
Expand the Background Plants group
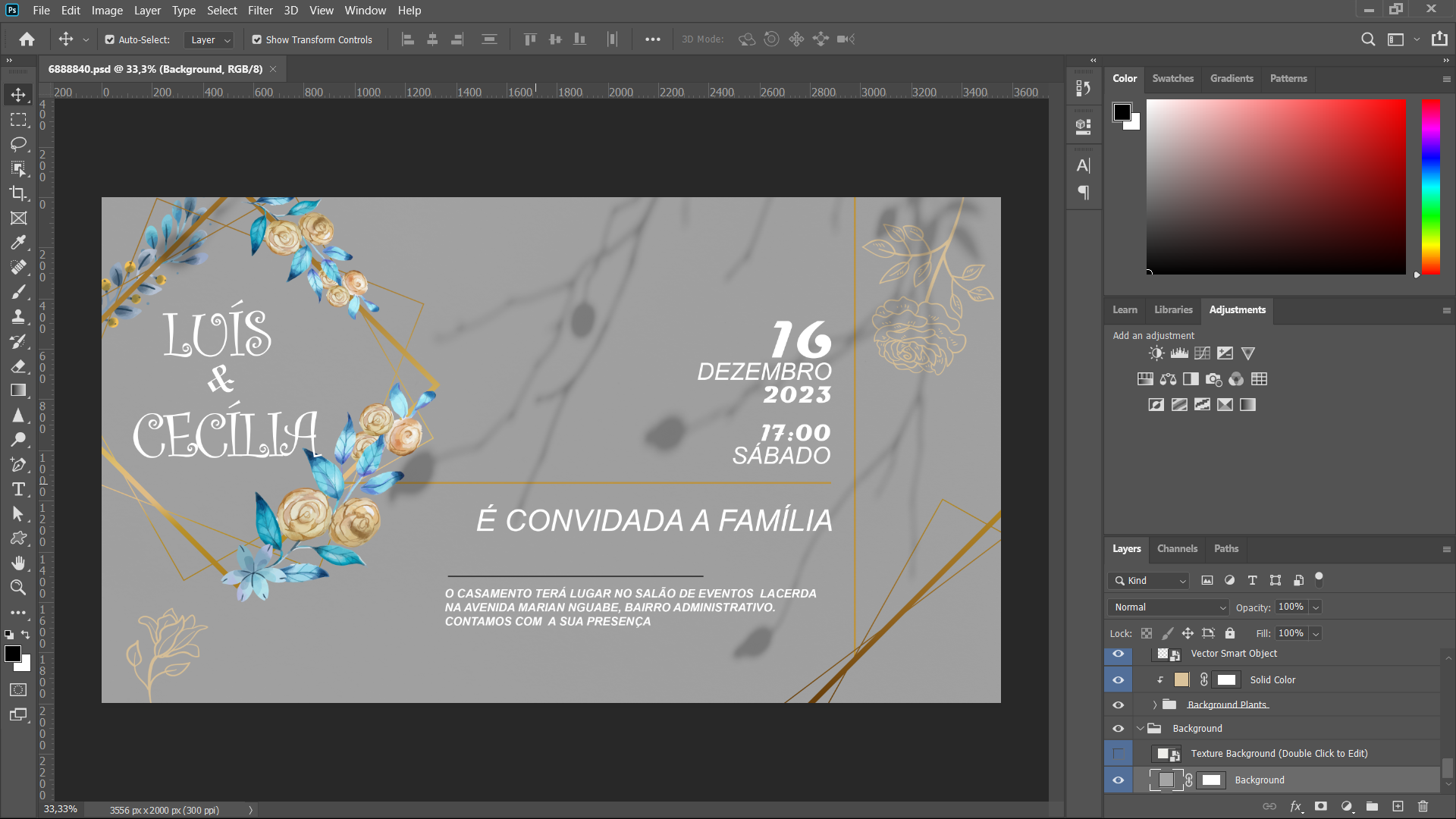click(x=1155, y=704)
